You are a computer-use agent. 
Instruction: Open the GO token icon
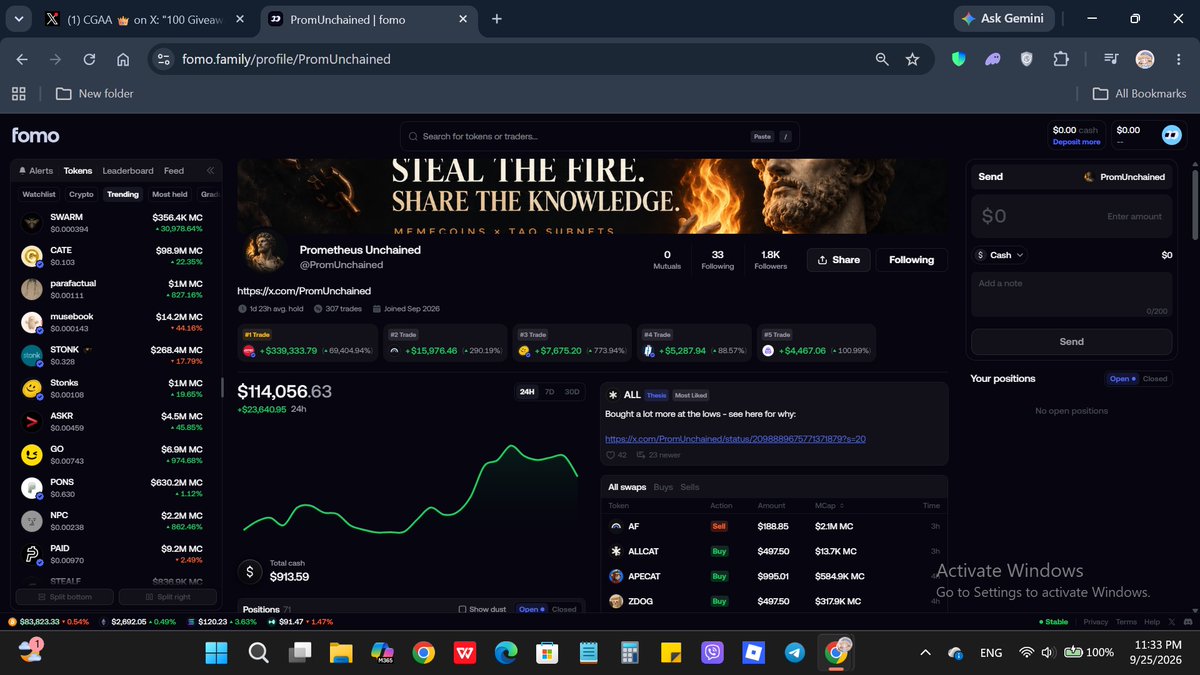click(31, 455)
